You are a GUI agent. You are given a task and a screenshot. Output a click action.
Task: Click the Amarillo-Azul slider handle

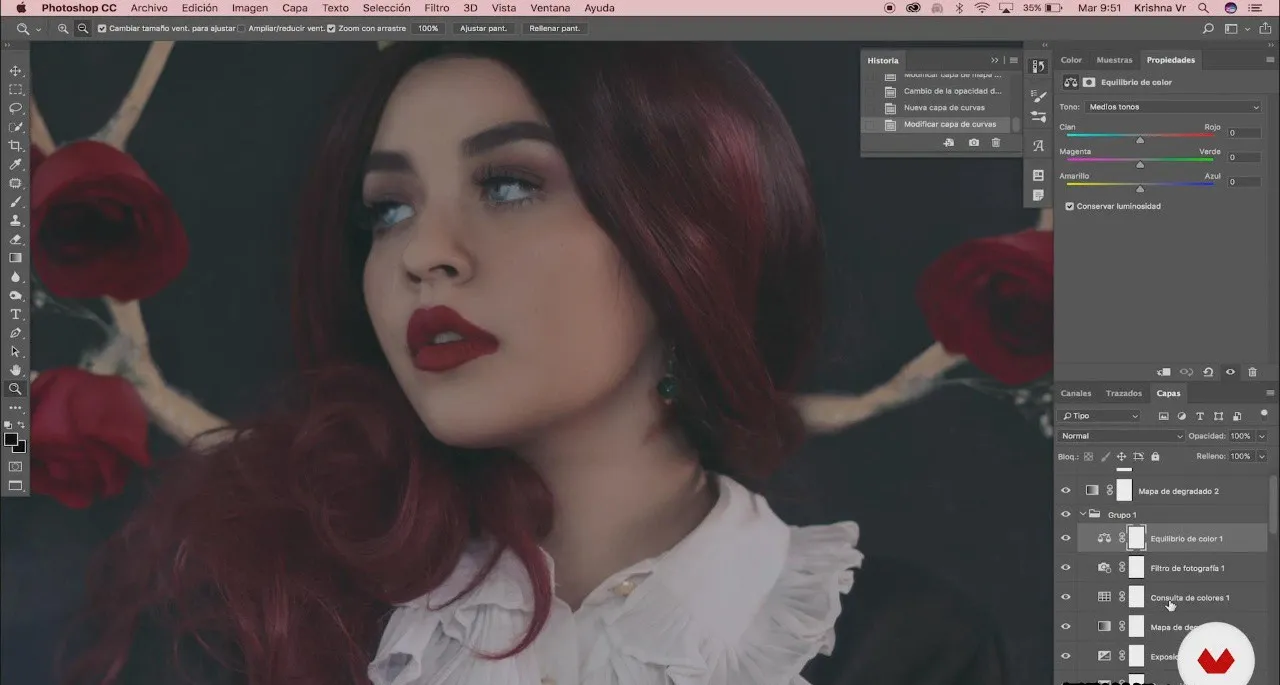(1140, 189)
